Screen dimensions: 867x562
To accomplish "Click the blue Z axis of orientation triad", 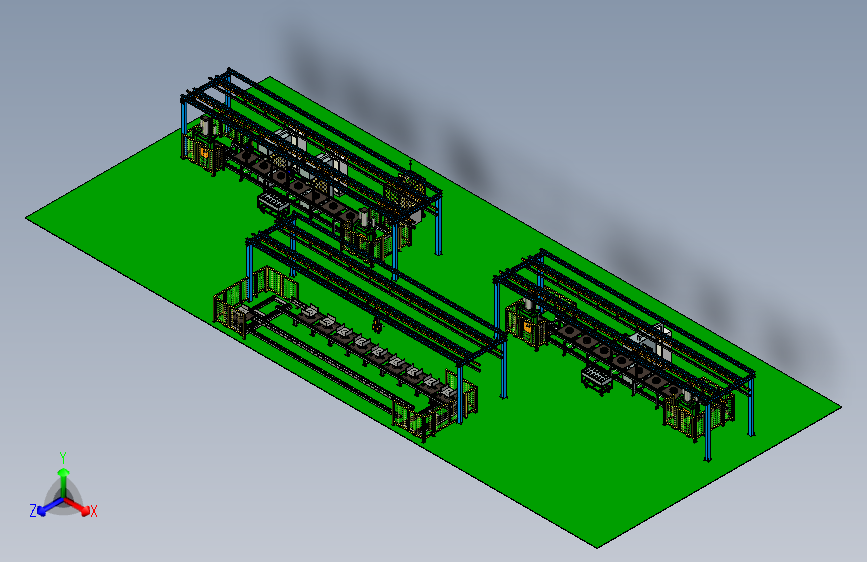I will pyautogui.click(x=49, y=506).
